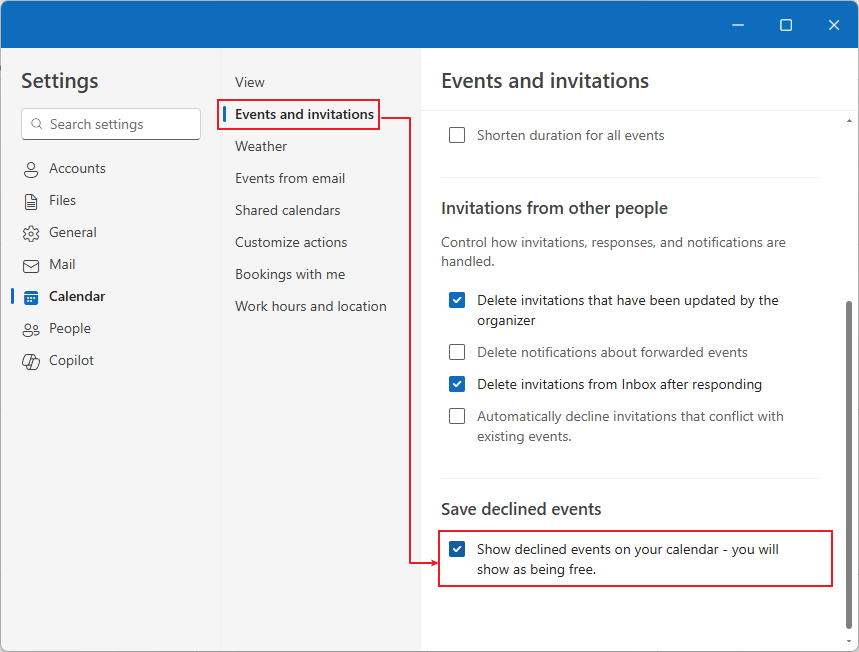Click the Copilot icon
859x652 pixels.
(31, 361)
